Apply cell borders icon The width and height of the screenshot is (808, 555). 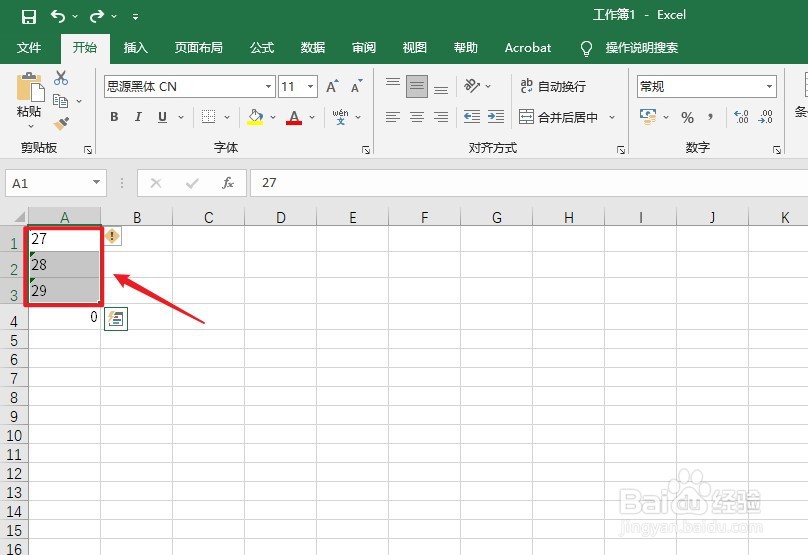pos(208,117)
